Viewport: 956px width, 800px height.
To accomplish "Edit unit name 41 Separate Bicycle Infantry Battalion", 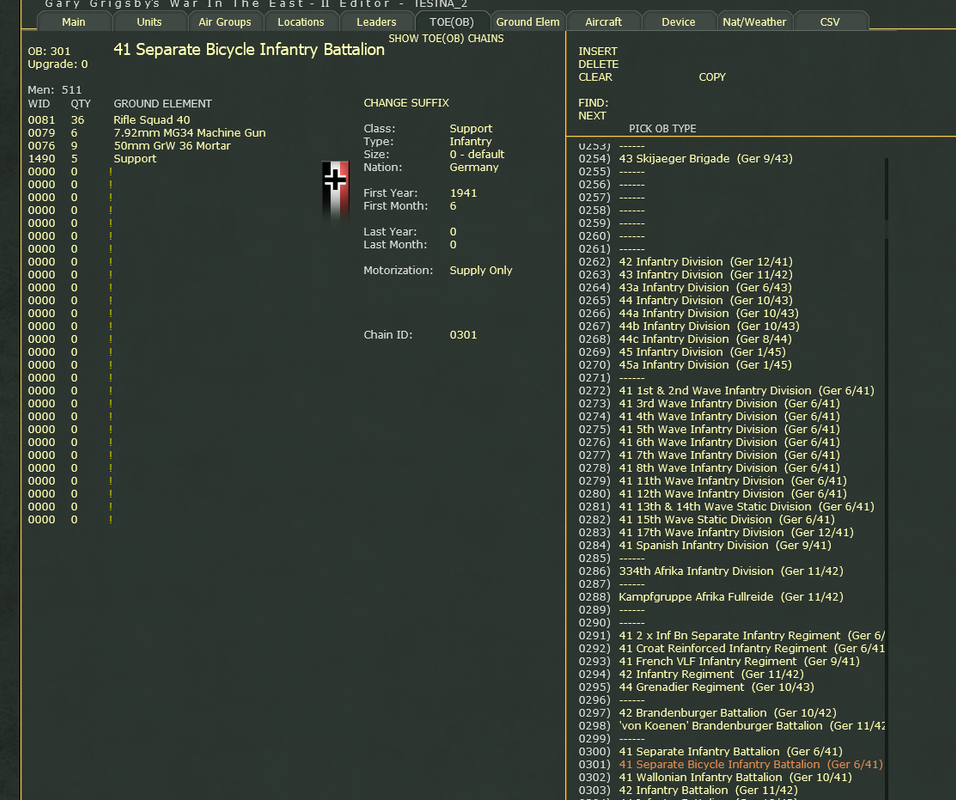I will pyautogui.click(x=249, y=49).
